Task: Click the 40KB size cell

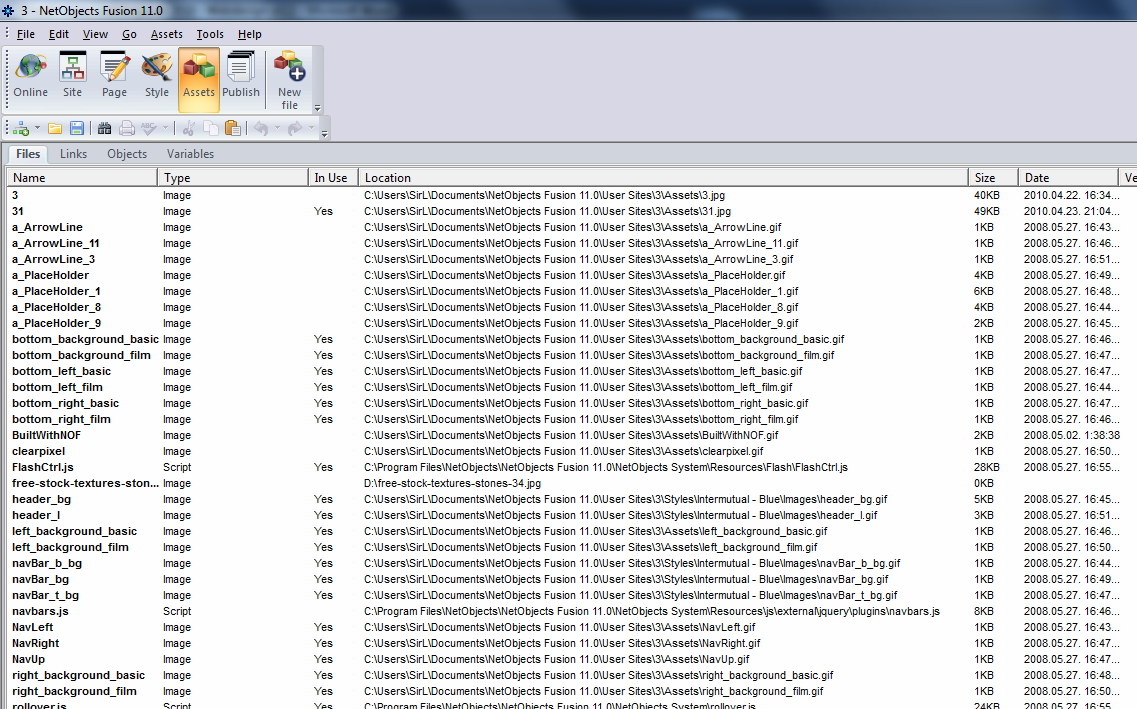Action: (987, 195)
